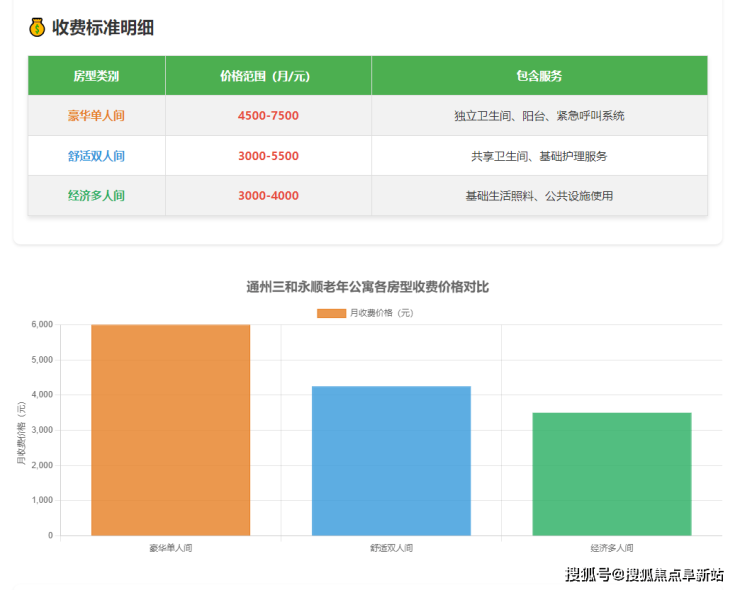Select the 价格范围 (月/元) column header
The width and height of the screenshot is (740, 590).
268,76
